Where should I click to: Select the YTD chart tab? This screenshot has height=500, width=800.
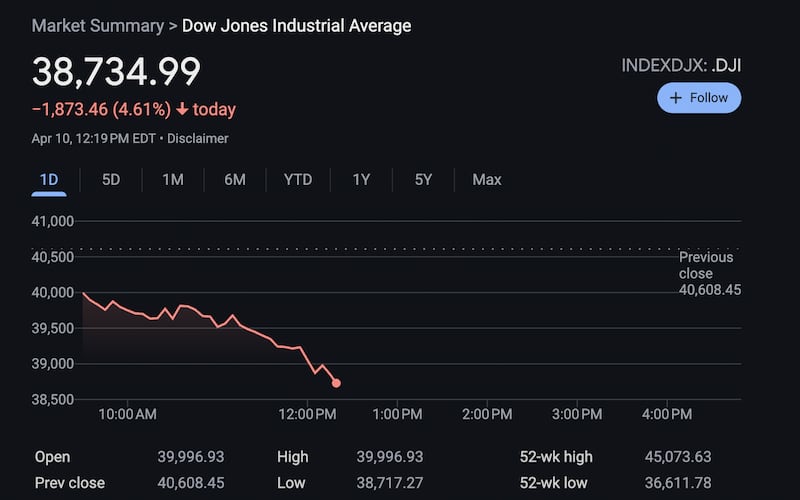pyautogui.click(x=298, y=180)
